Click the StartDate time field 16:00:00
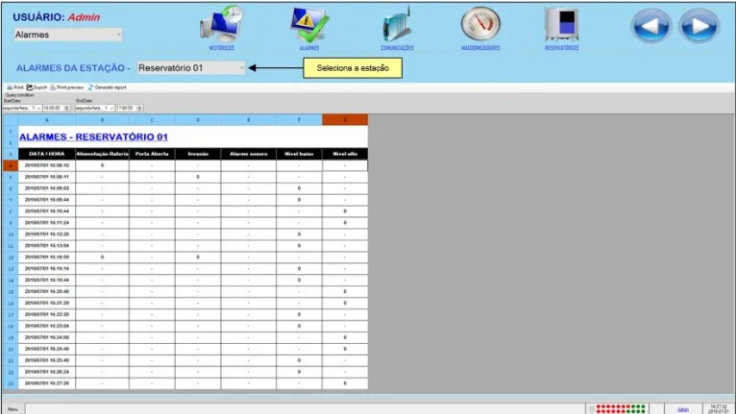This screenshot has height=414, width=736. point(54,107)
